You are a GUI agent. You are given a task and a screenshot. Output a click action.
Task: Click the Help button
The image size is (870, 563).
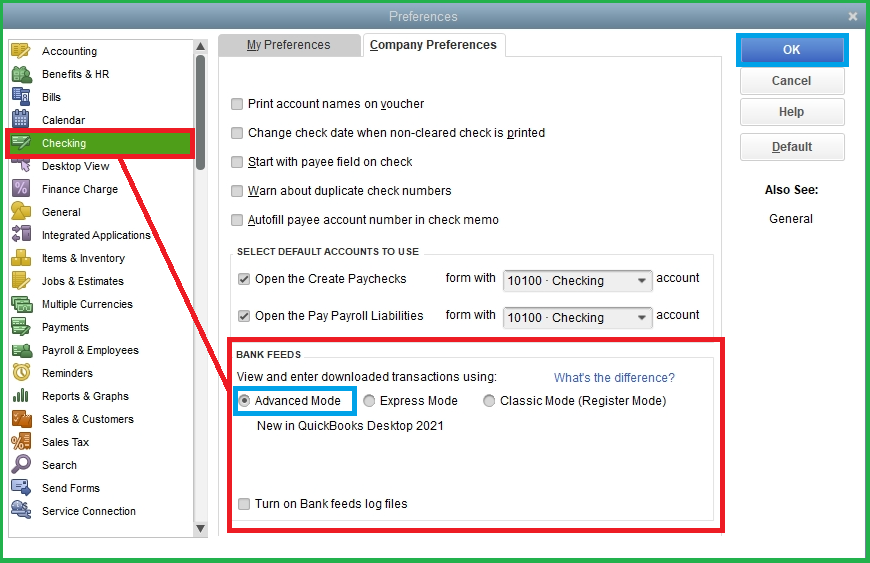pyautogui.click(x=792, y=112)
